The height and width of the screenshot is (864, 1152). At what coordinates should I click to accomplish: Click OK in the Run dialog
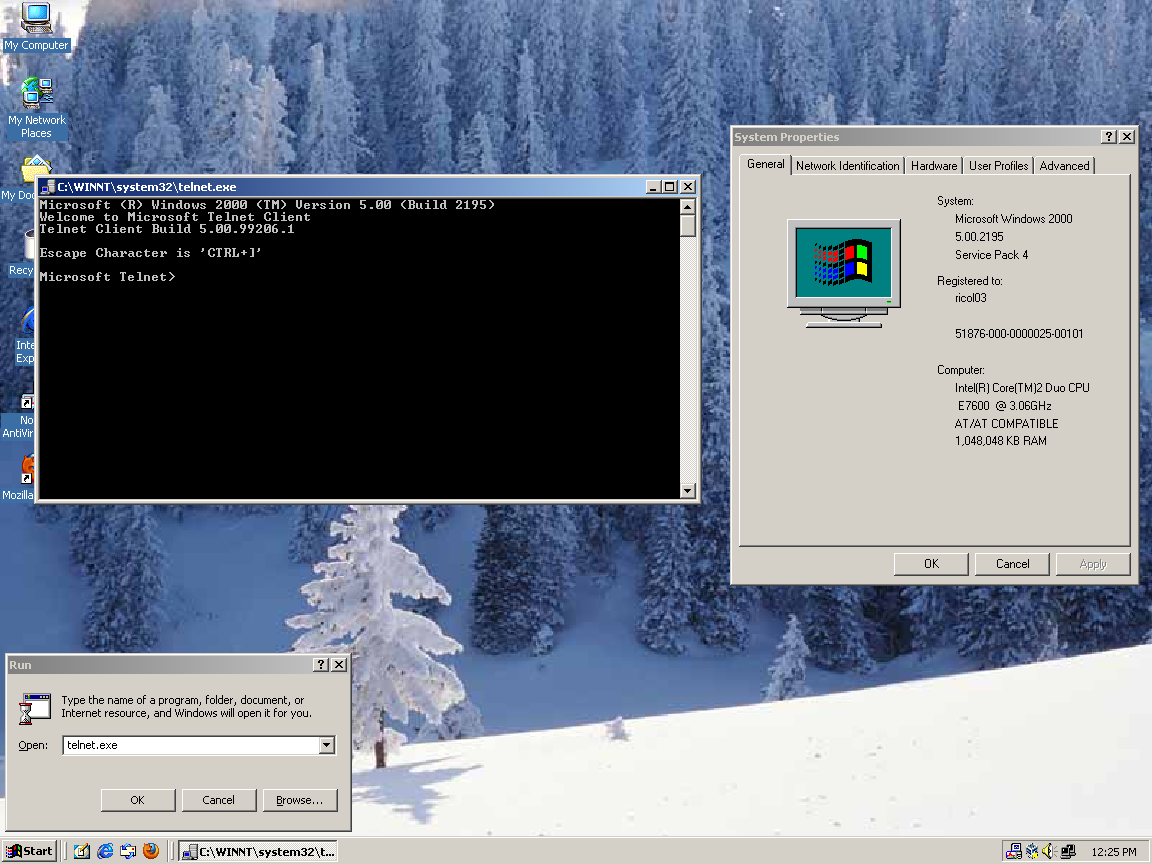click(137, 800)
